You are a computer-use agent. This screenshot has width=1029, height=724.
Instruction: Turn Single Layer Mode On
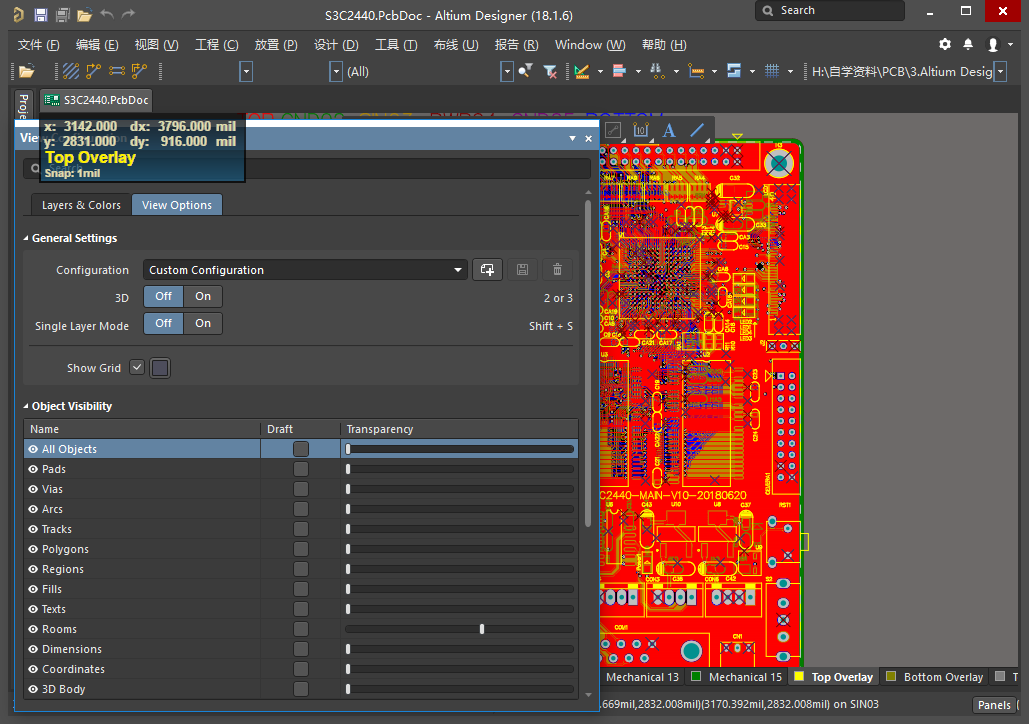point(203,324)
